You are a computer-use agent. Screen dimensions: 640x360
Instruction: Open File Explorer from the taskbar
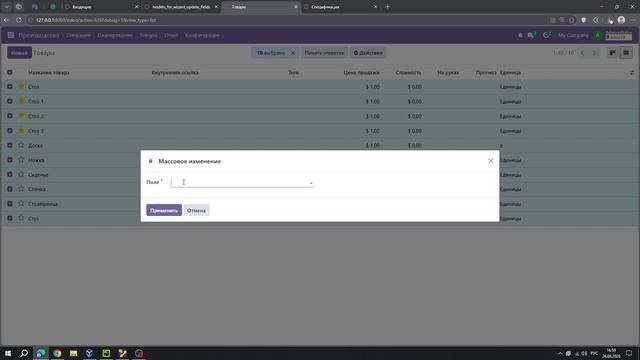point(73,353)
